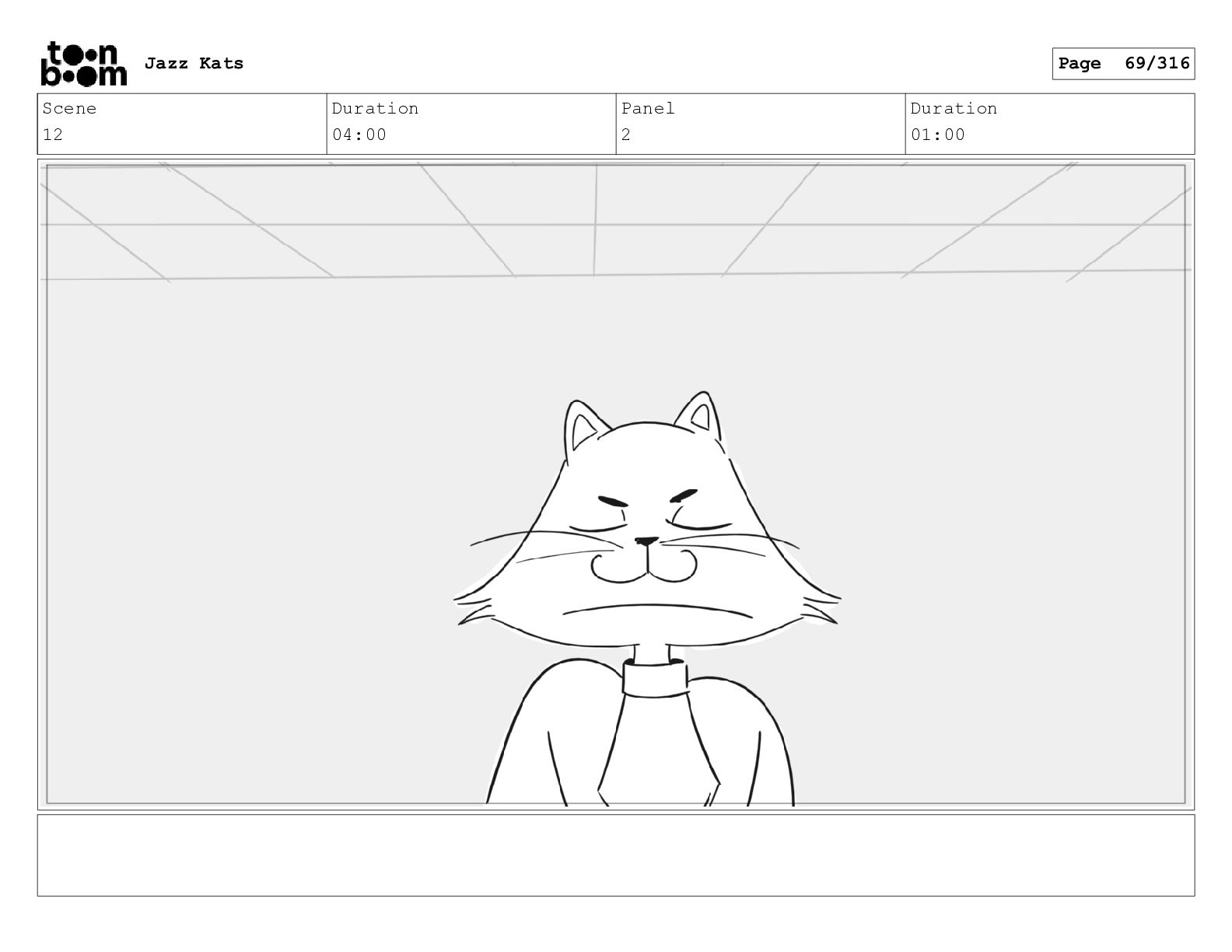1232x952 pixels.
Task: Select the Duration label above "04:00"
Action: click(375, 109)
